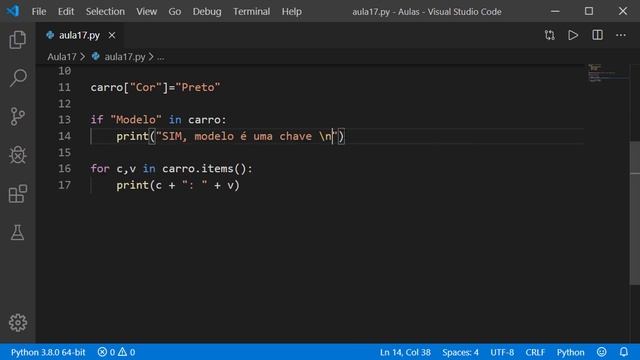Image resolution: width=640 pixels, height=360 pixels.
Task: Click the Aula17 breadcrumb folder
Action: (62, 57)
